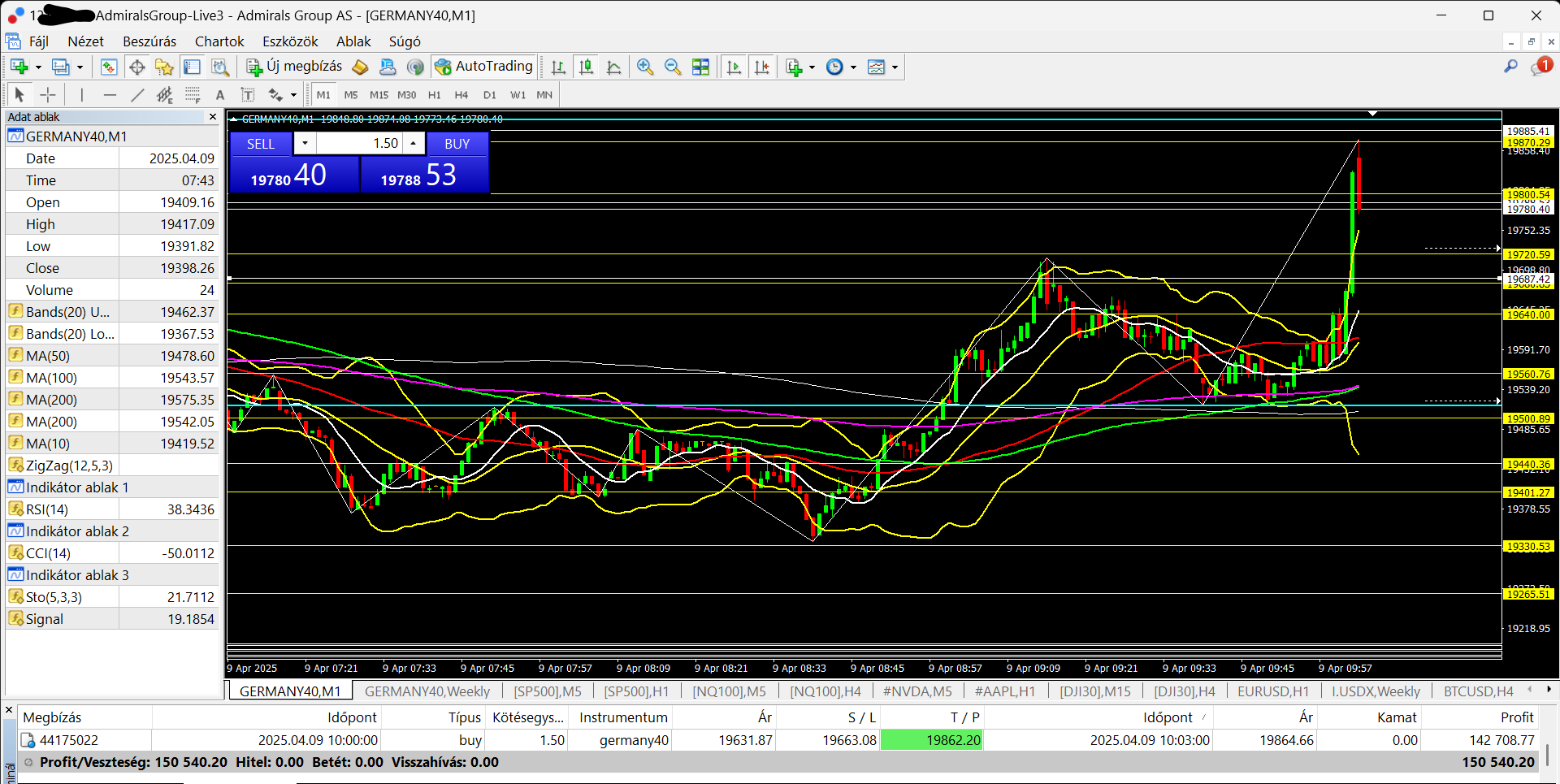Open the notifications chat icon
1560x784 pixels.
click(1540, 67)
